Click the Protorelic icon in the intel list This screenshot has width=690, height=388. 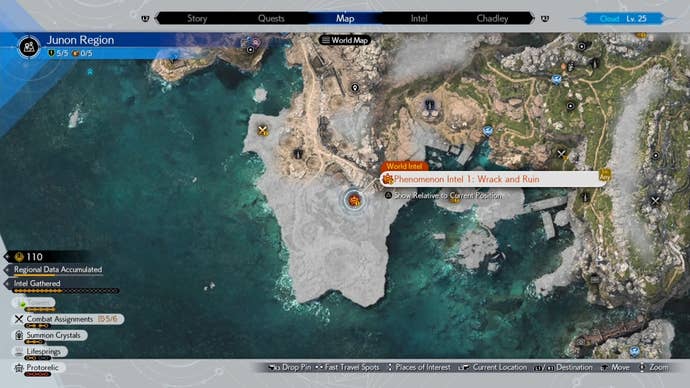pyautogui.click(x=19, y=368)
